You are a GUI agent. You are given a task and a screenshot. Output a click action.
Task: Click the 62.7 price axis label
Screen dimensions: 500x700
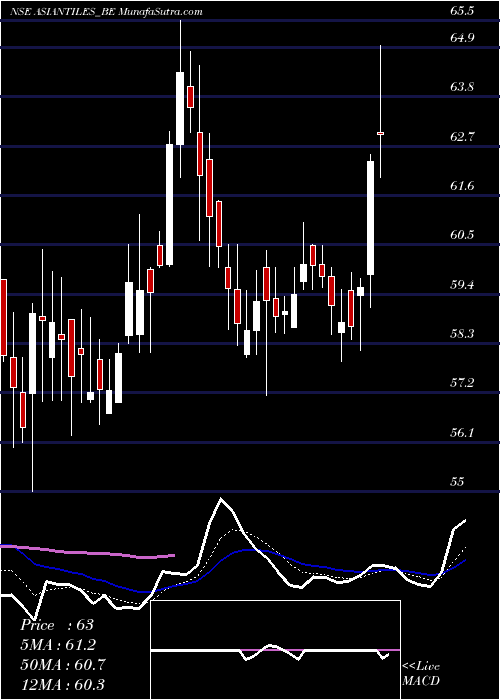click(462, 137)
